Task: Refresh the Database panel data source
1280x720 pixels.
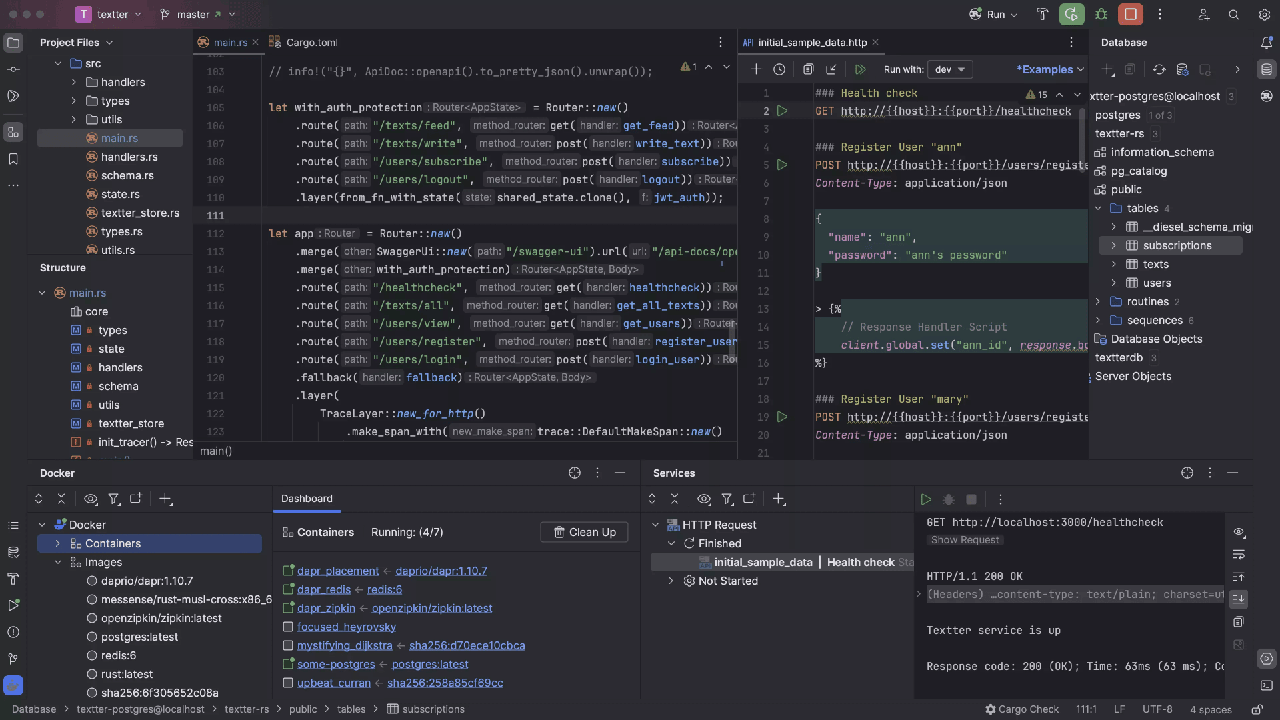Action: pyautogui.click(x=1159, y=69)
